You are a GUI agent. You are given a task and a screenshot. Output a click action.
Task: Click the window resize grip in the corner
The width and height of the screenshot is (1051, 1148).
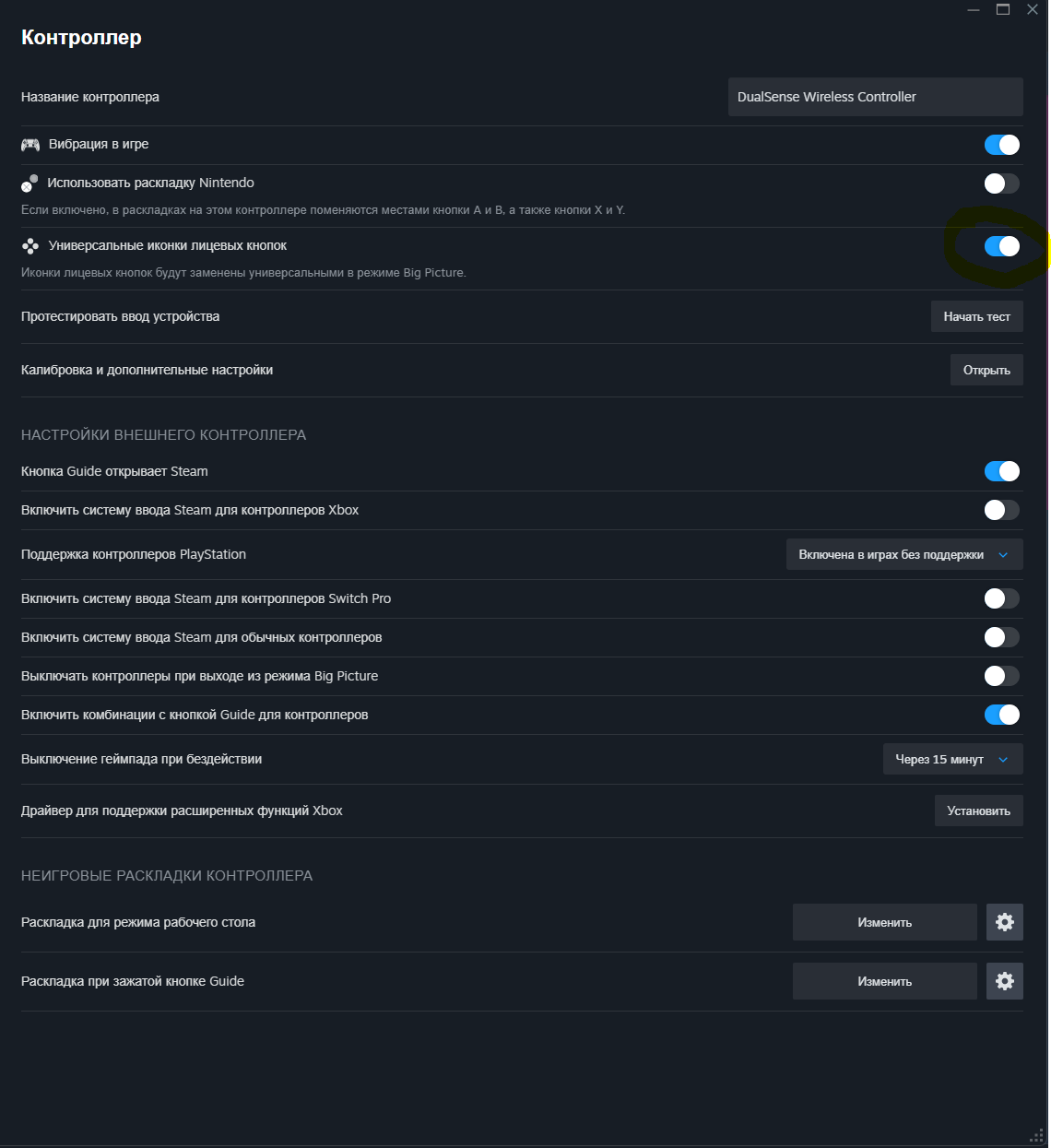coord(1036,1134)
